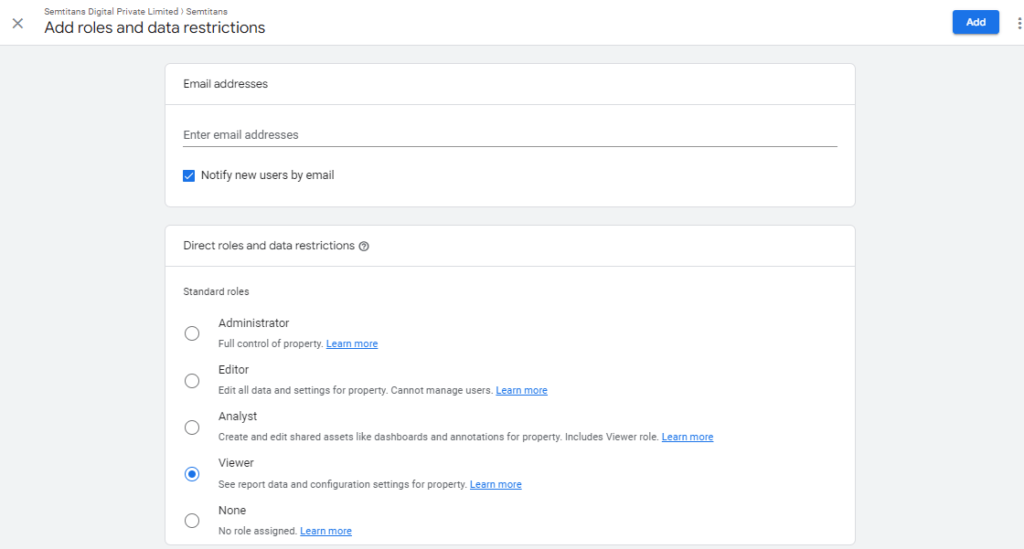This screenshot has height=549, width=1024.
Task: Select the Viewer radio button
Action: [x=192, y=474]
